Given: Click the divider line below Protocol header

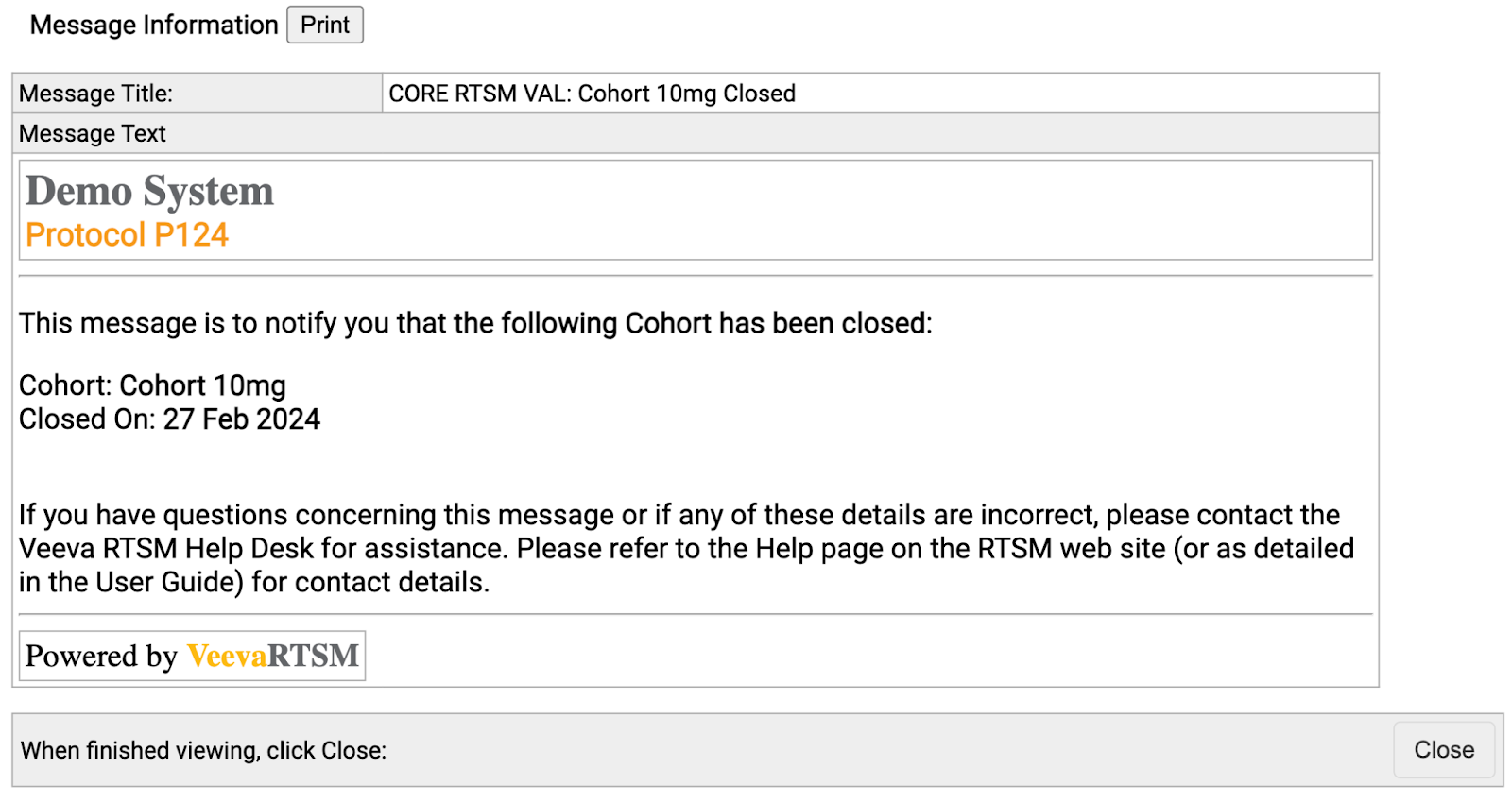Looking at the screenshot, I should click(696, 276).
